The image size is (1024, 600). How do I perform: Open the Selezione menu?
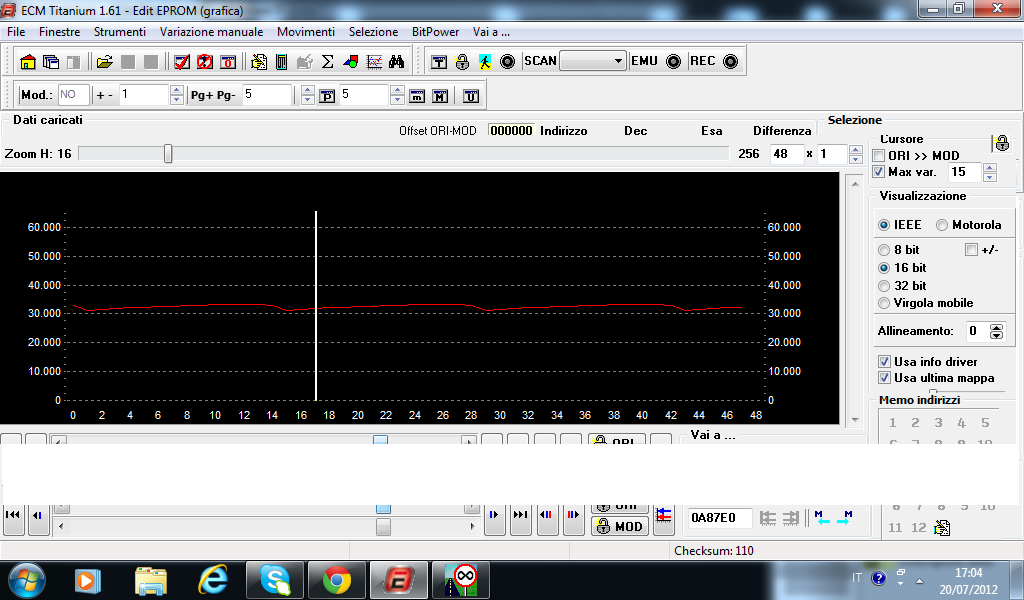pos(373,32)
